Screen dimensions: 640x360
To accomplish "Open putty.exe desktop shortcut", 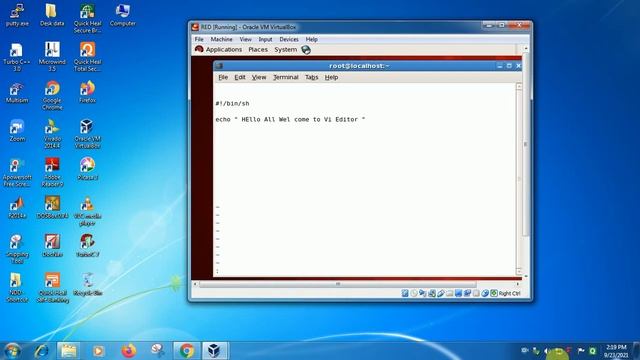I will click(x=17, y=15).
